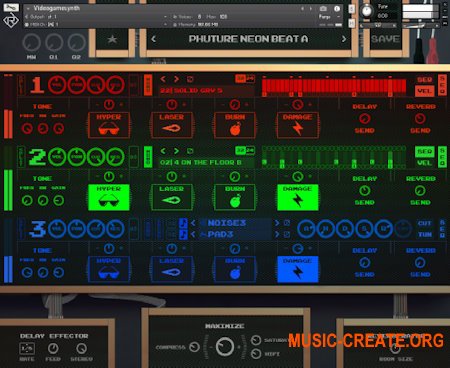Viewport: 450px width, 368px height.
Task: Click the star favorite icon
Action: 112,39
